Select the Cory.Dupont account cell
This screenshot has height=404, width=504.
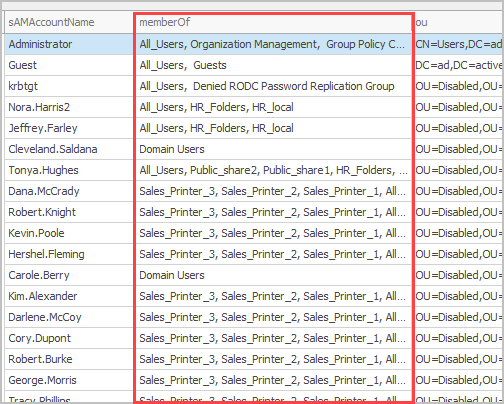point(69,338)
